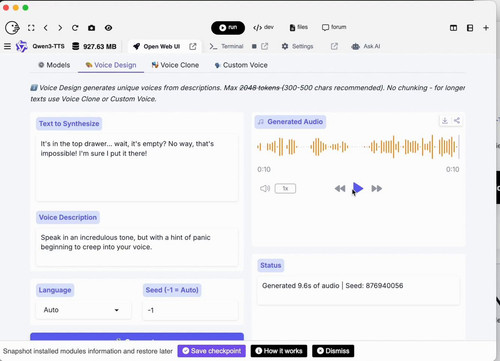Open the Language dropdown showing Auto
500x361 pixels.
click(83, 310)
